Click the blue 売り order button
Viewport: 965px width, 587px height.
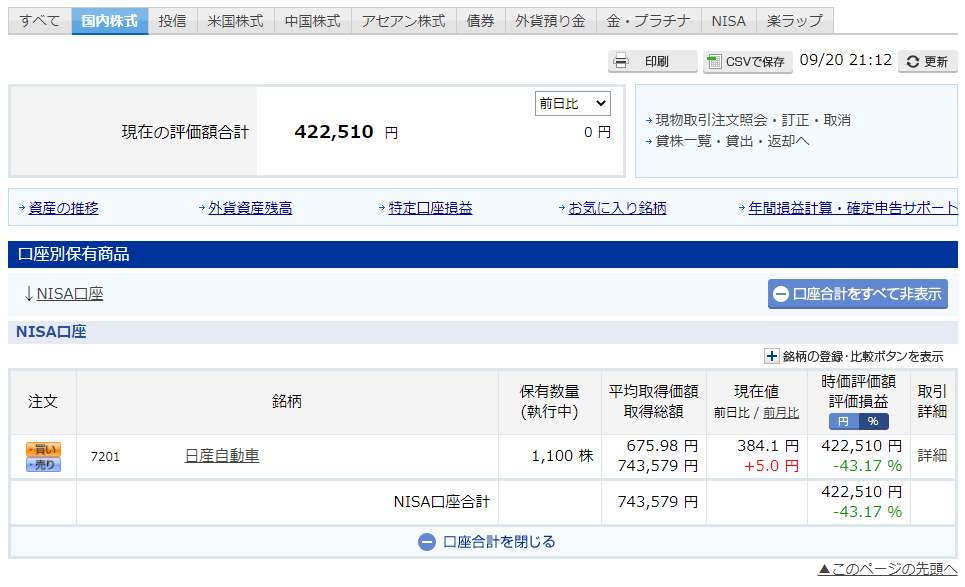43,465
